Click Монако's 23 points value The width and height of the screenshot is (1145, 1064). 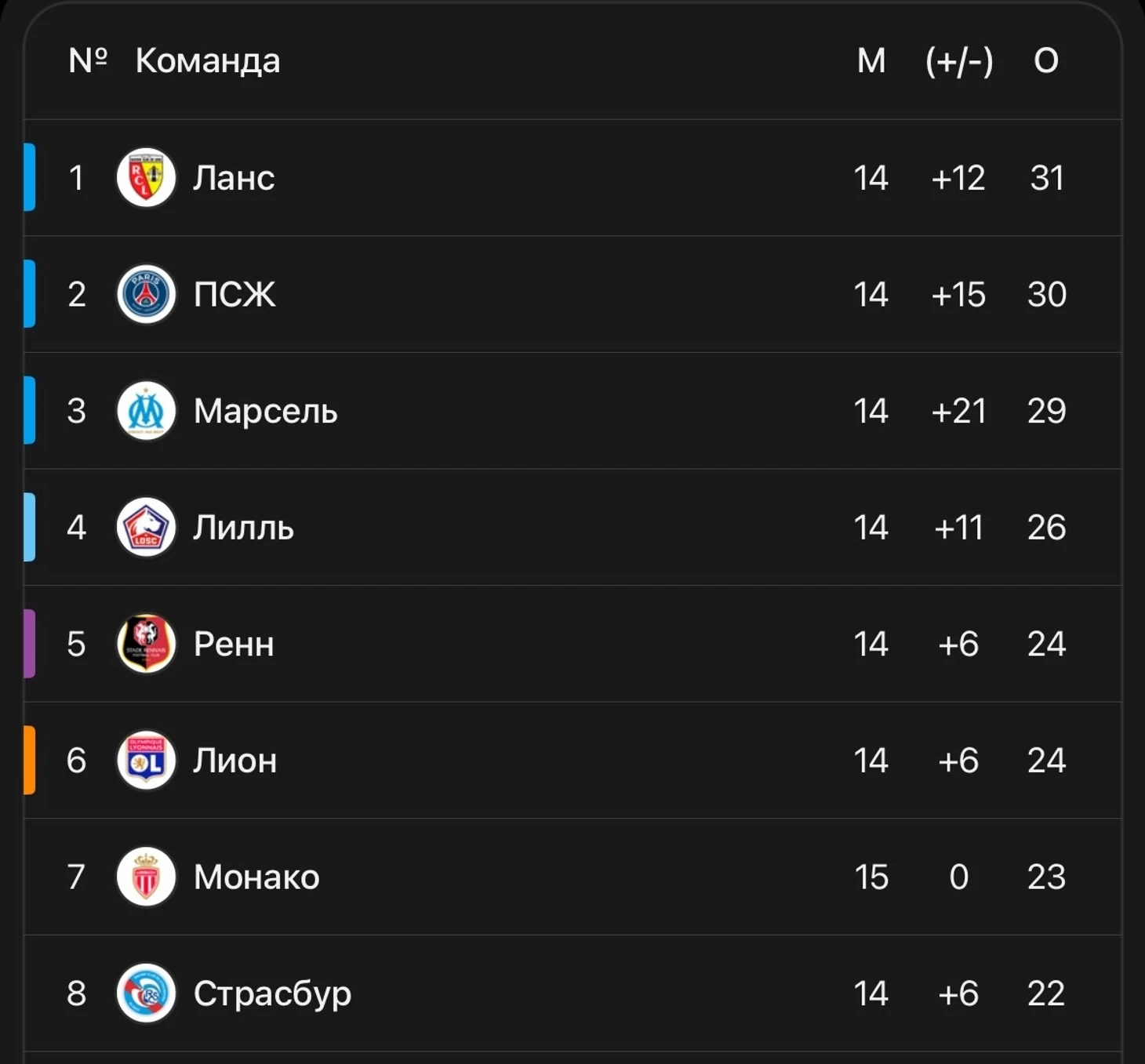click(x=1046, y=877)
